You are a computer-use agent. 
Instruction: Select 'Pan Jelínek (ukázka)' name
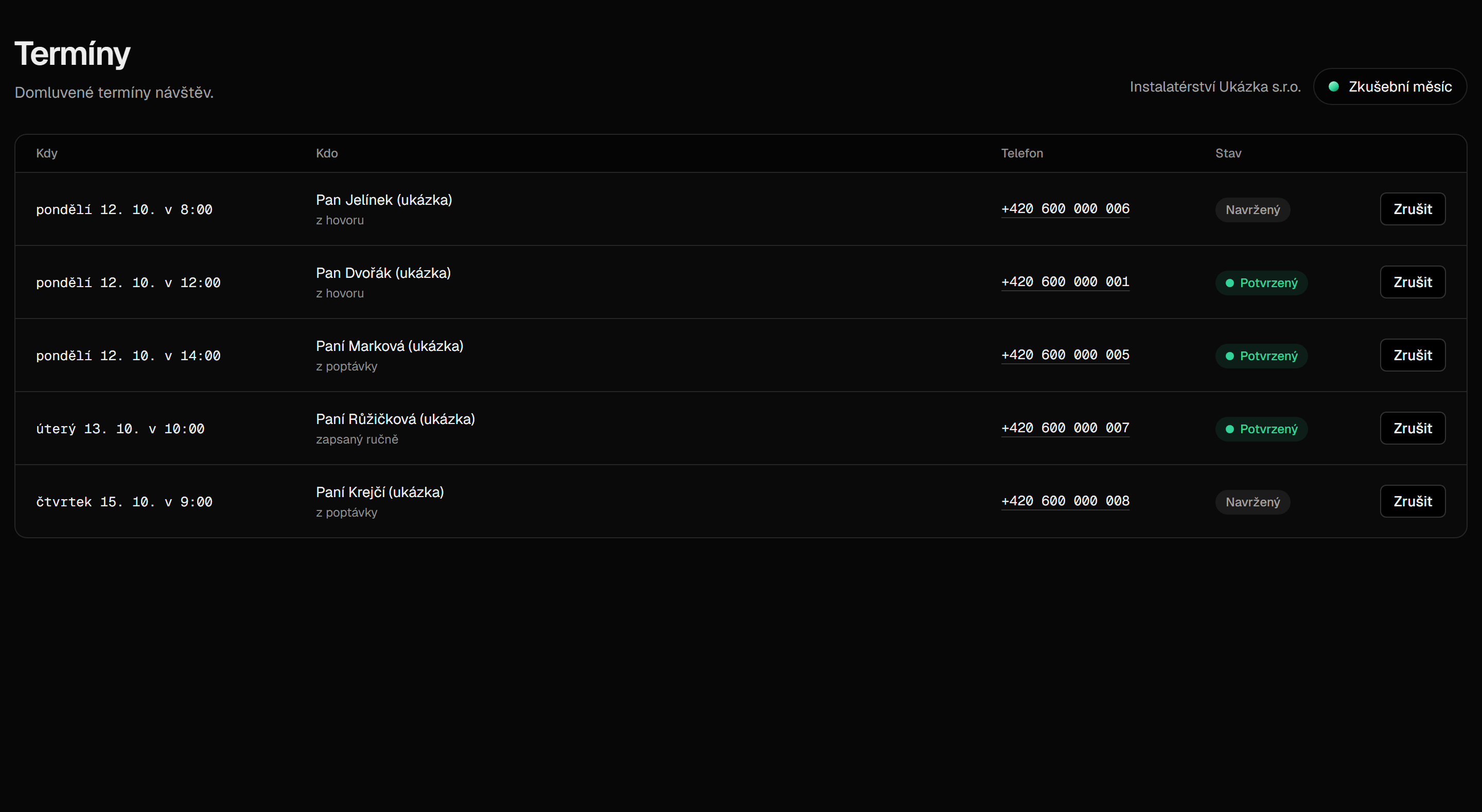(384, 200)
